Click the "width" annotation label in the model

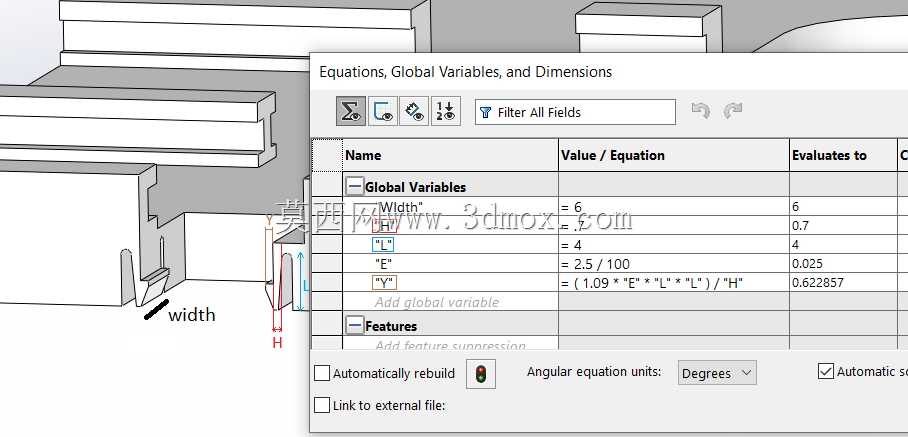click(x=192, y=315)
